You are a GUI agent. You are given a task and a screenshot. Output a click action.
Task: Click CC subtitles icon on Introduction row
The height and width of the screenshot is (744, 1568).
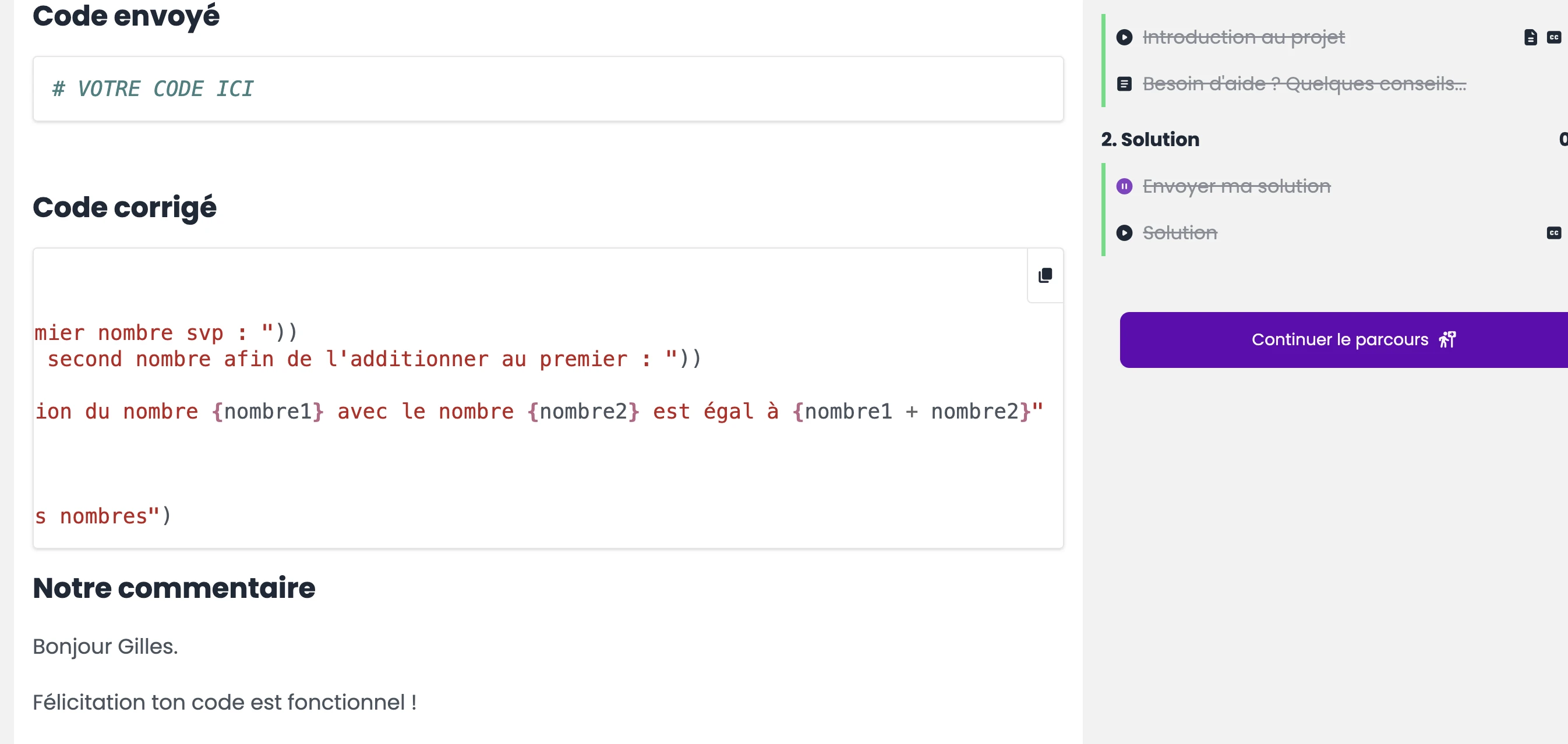(1553, 37)
